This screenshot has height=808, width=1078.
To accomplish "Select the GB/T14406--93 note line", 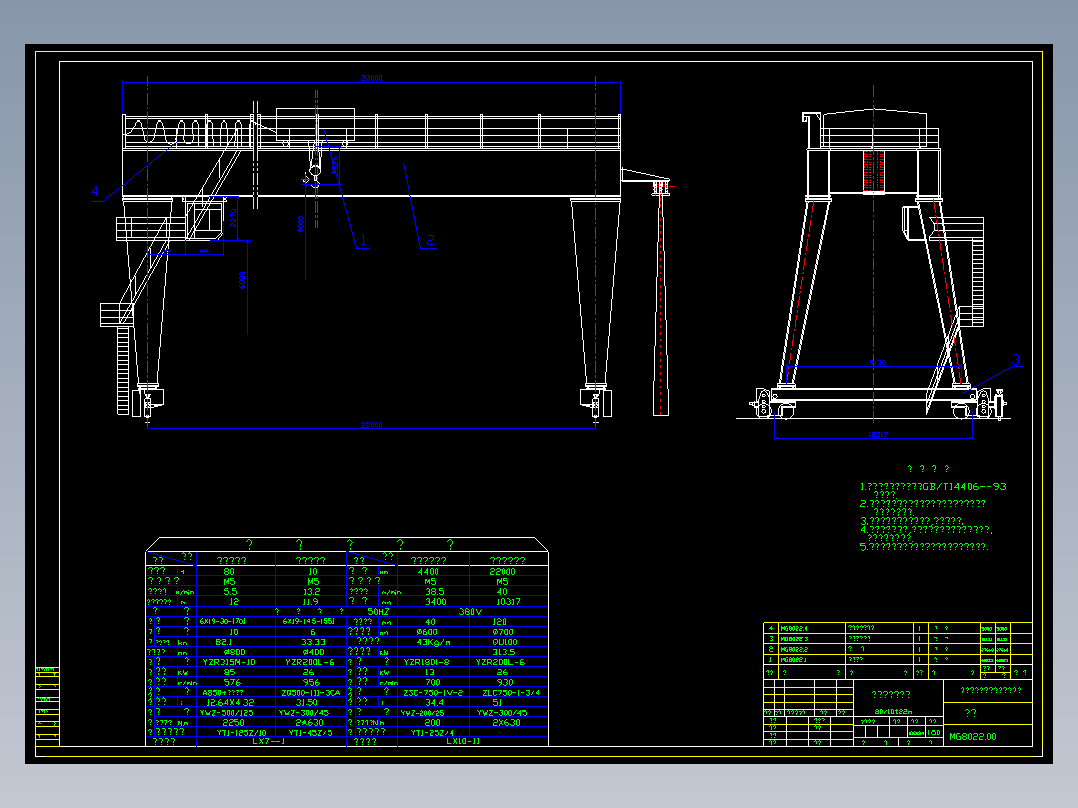I will pyautogui.click(x=933, y=486).
